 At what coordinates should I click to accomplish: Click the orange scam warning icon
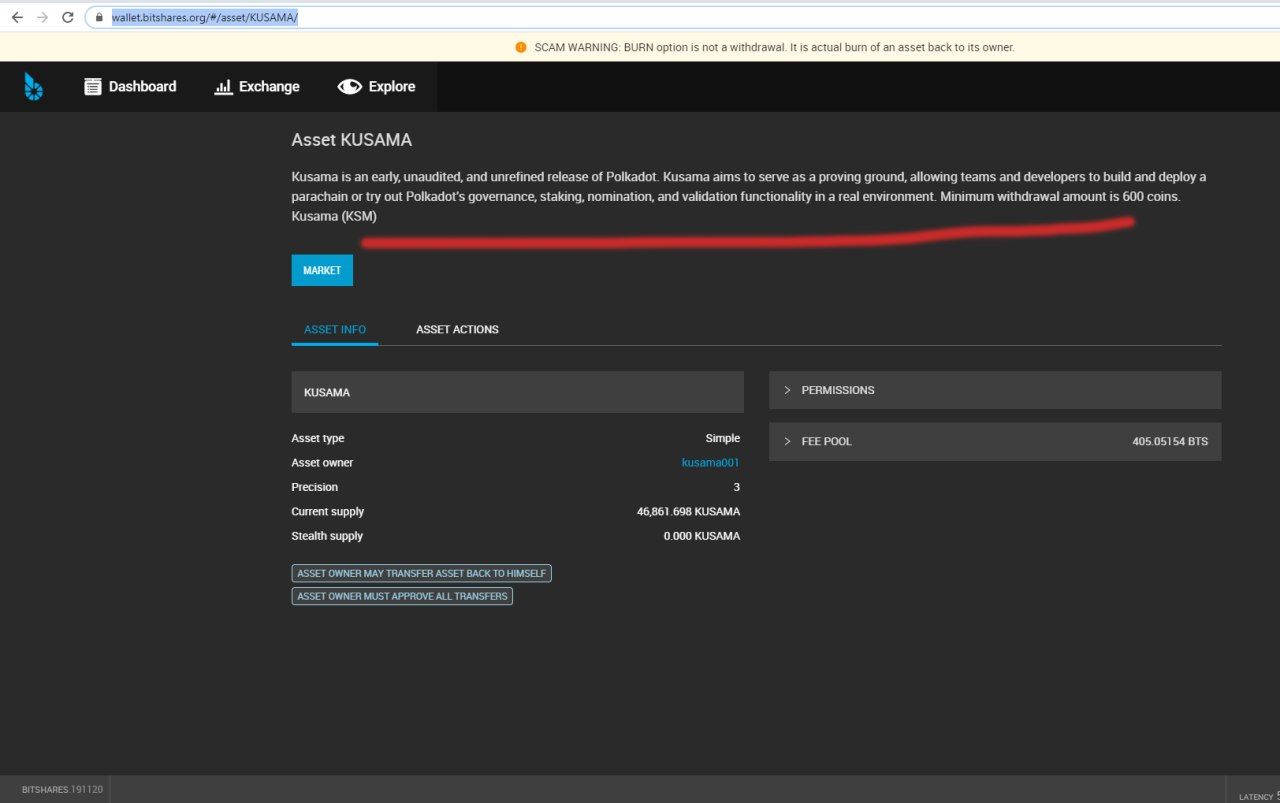521,47
